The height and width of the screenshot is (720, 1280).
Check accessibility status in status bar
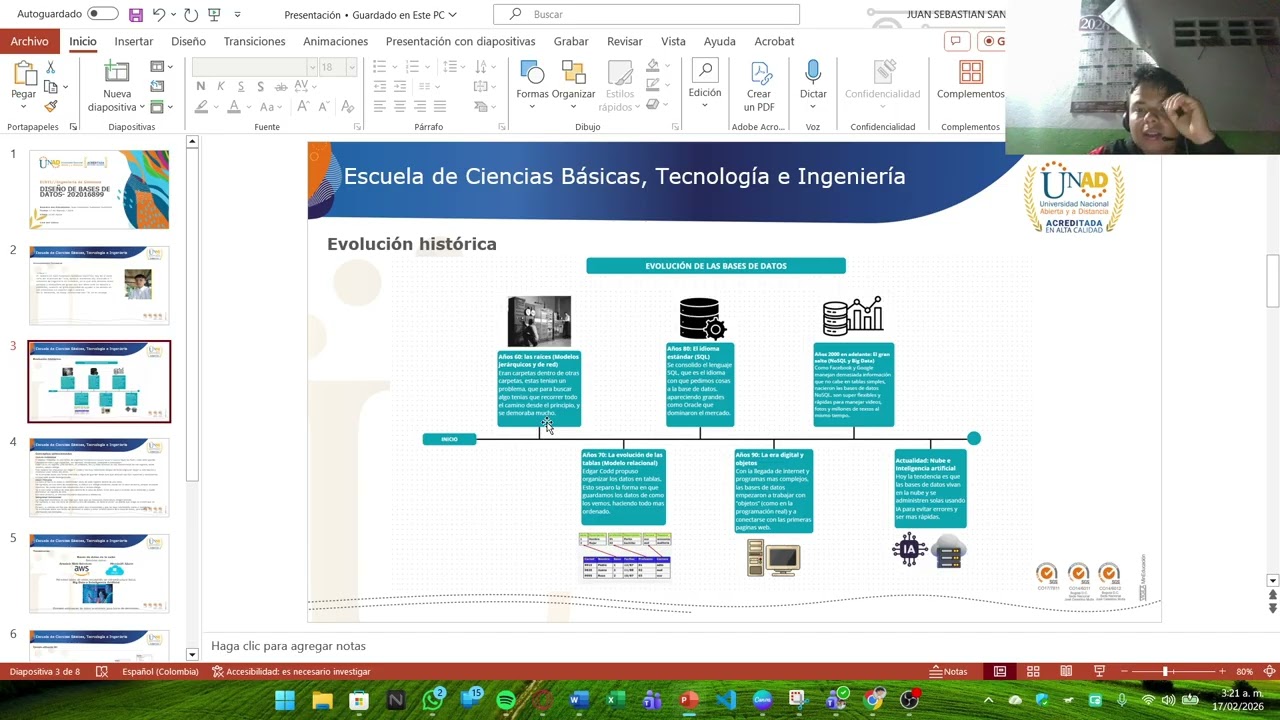[x=291, y=671]
